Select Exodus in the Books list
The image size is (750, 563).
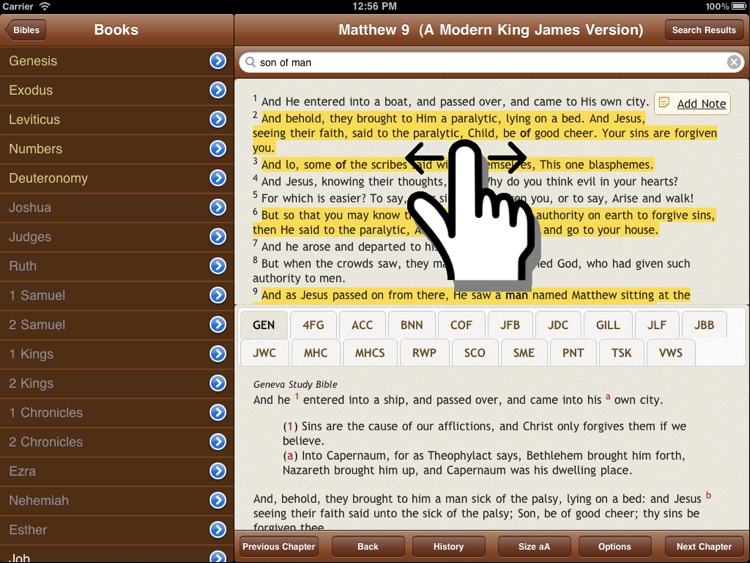click(117, 90)
